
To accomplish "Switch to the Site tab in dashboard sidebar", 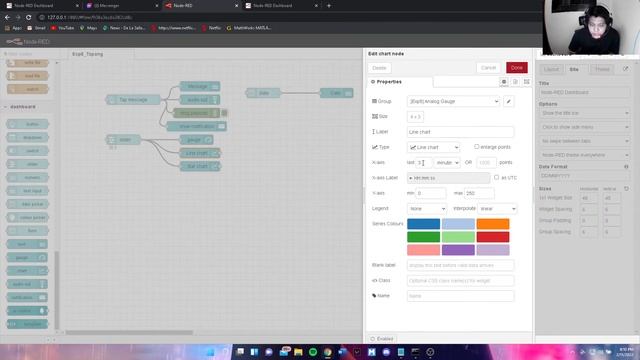I will [574, 69].
